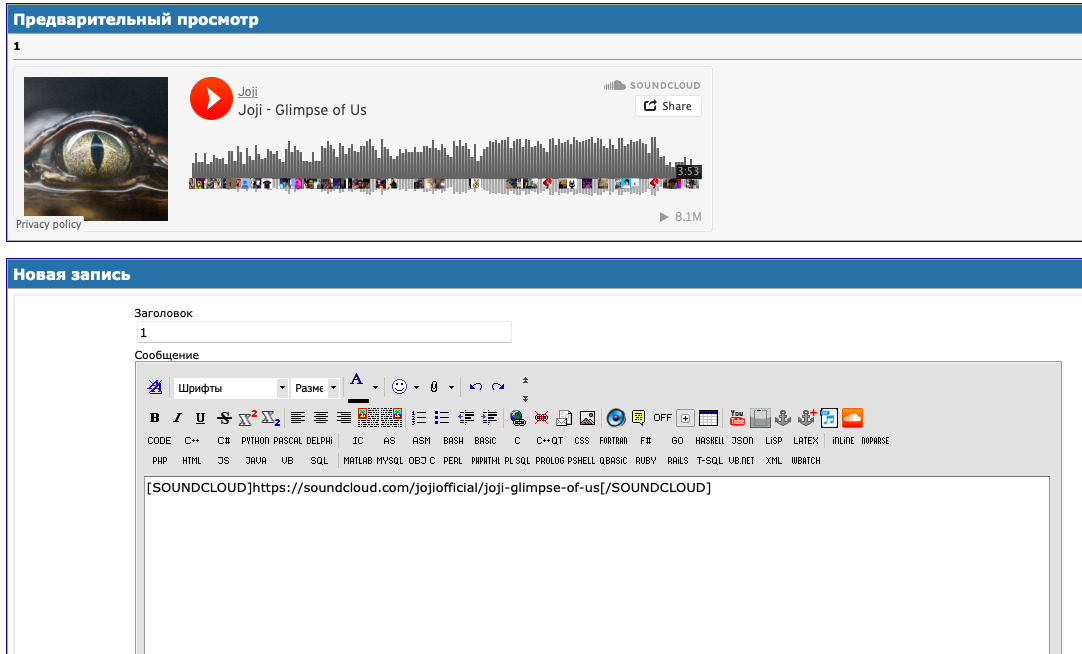This screenshot has width=1082, height=654.
Task: Click the Remove Formatting icon
Action: coord(155,387)
